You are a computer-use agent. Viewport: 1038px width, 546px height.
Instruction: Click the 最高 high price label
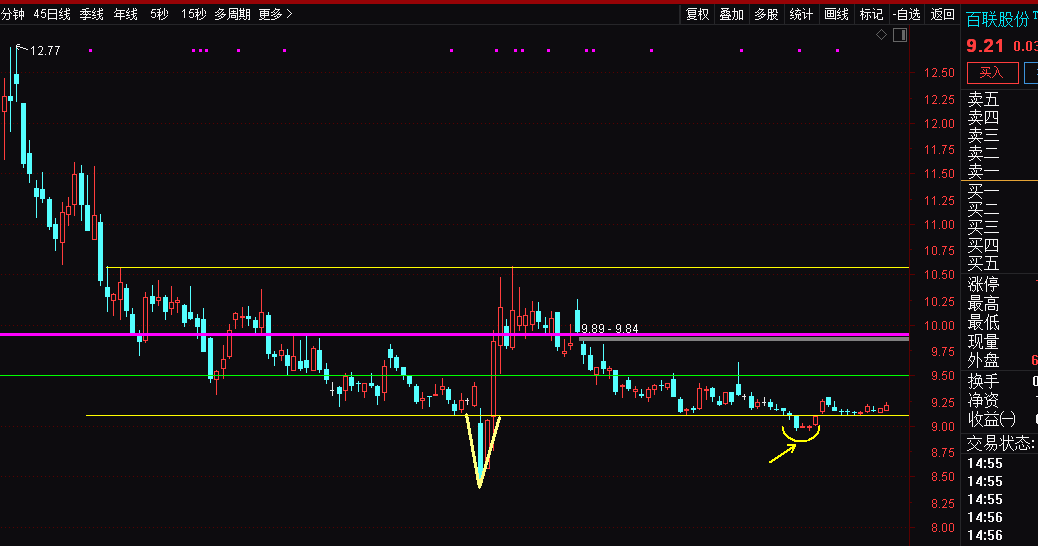point(983,304)
